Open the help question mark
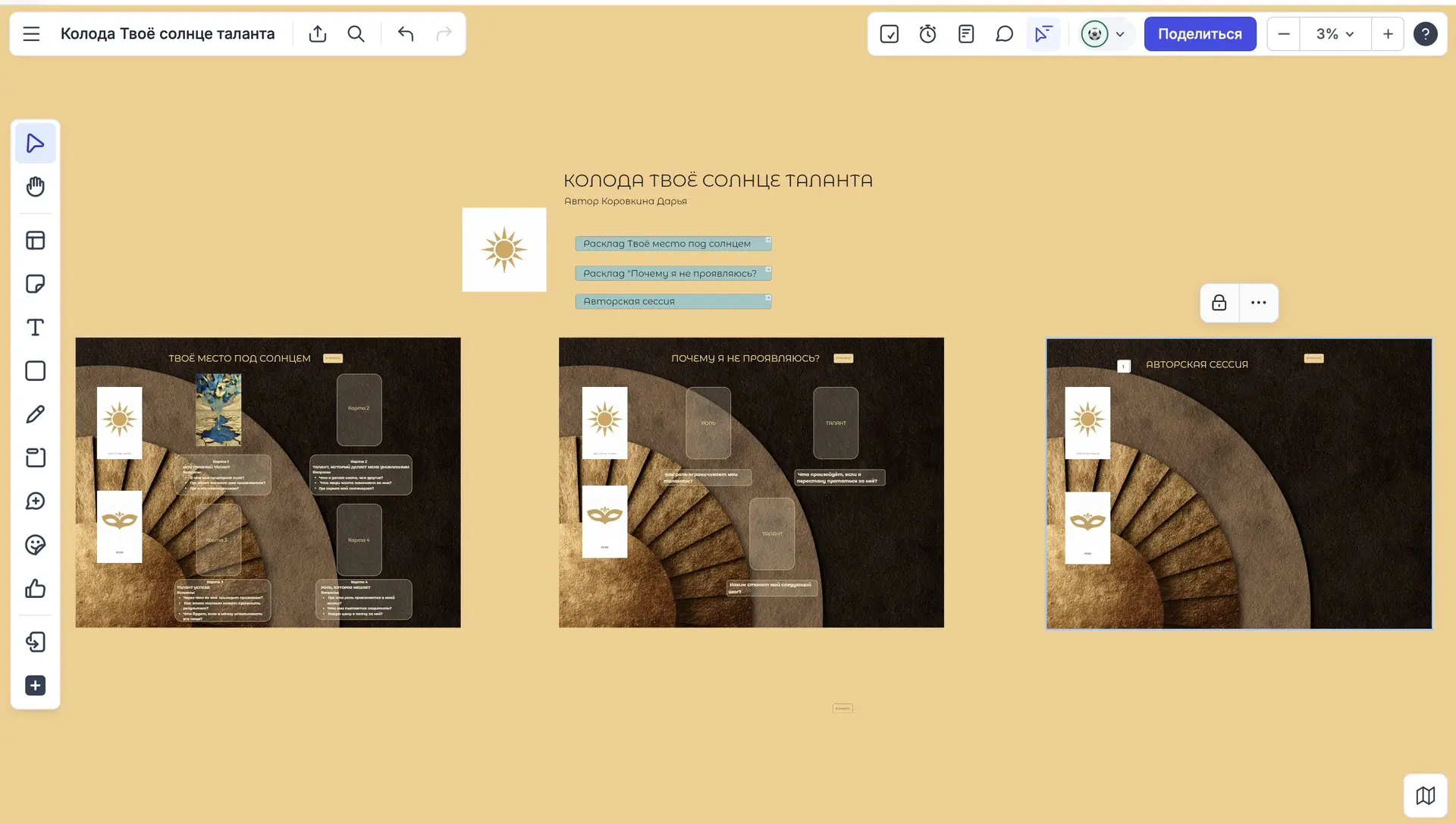The height and width of the screenshot is (824, 1456). [x=1426, y=34]
